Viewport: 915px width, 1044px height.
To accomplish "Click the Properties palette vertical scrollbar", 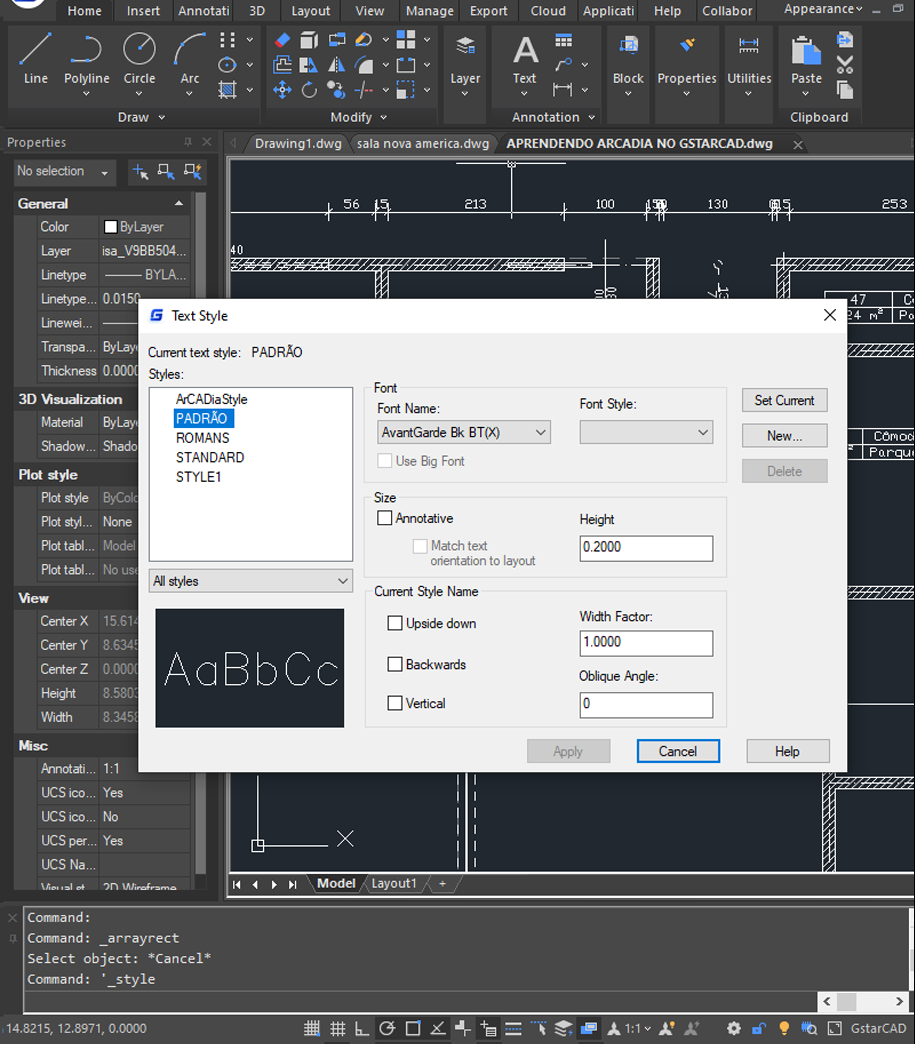I will pos(200,533).
